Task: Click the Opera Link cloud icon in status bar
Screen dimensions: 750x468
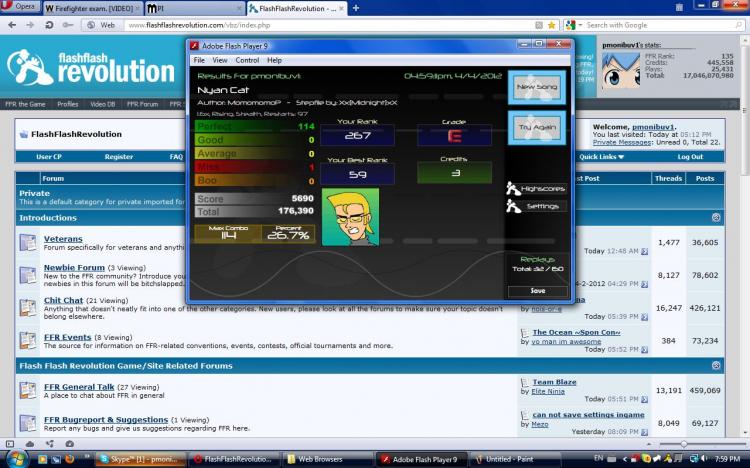Action: [x=30, y=444]
